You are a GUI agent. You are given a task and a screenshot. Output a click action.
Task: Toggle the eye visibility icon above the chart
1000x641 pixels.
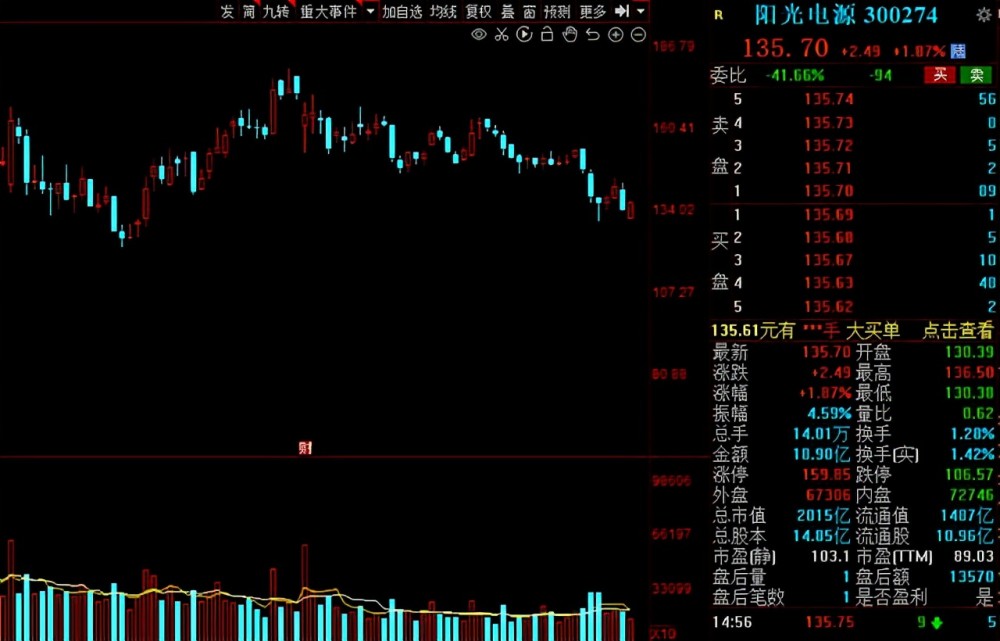478,35
